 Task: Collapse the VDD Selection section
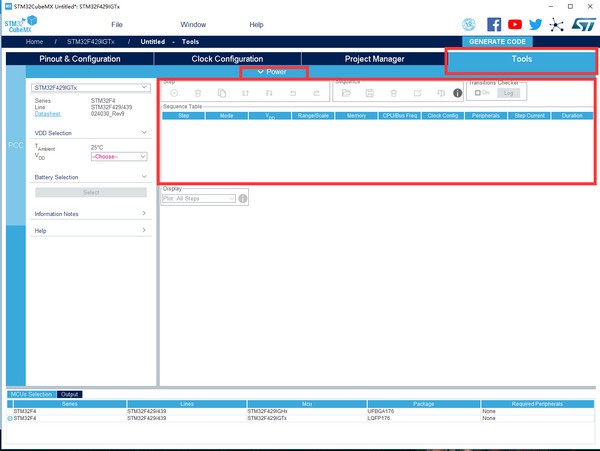click(x=144, y=132)
